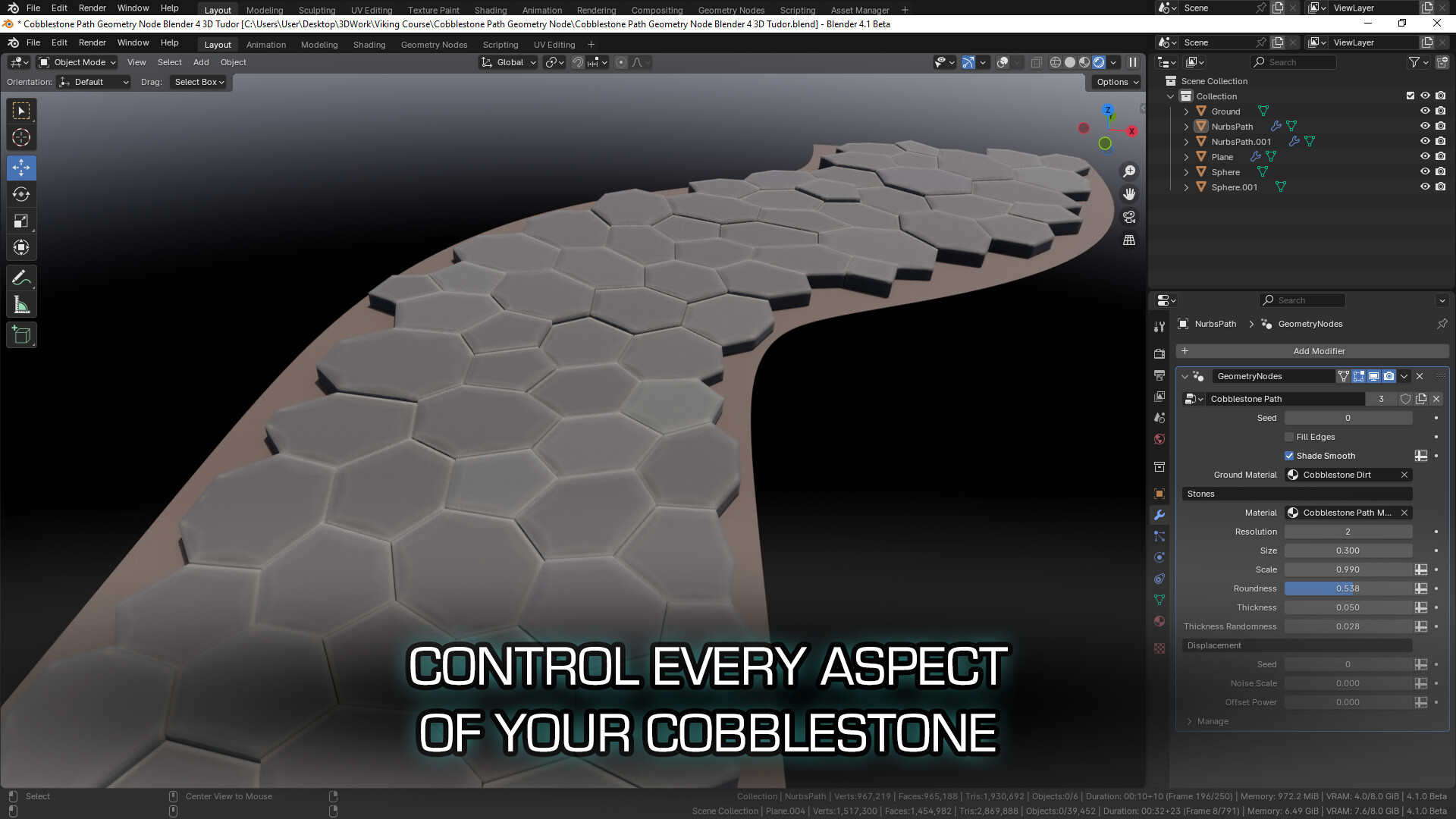Open the Object menu in the header
Image resolution: width=1456 pixels, height=819 pixels.
233,62
